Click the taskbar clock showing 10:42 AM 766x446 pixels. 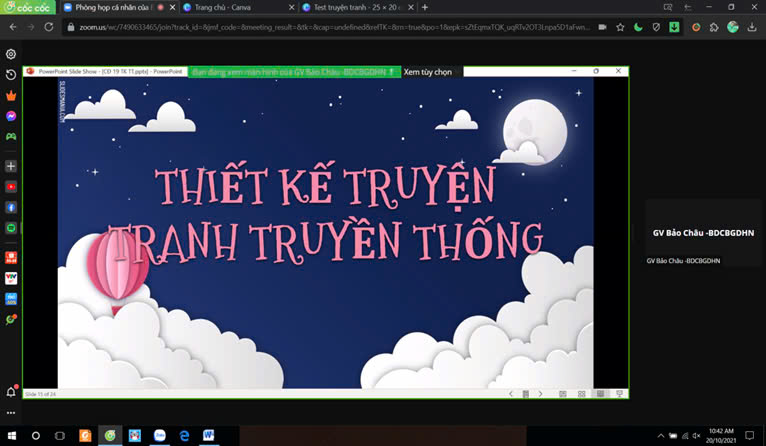pos(721,436)
